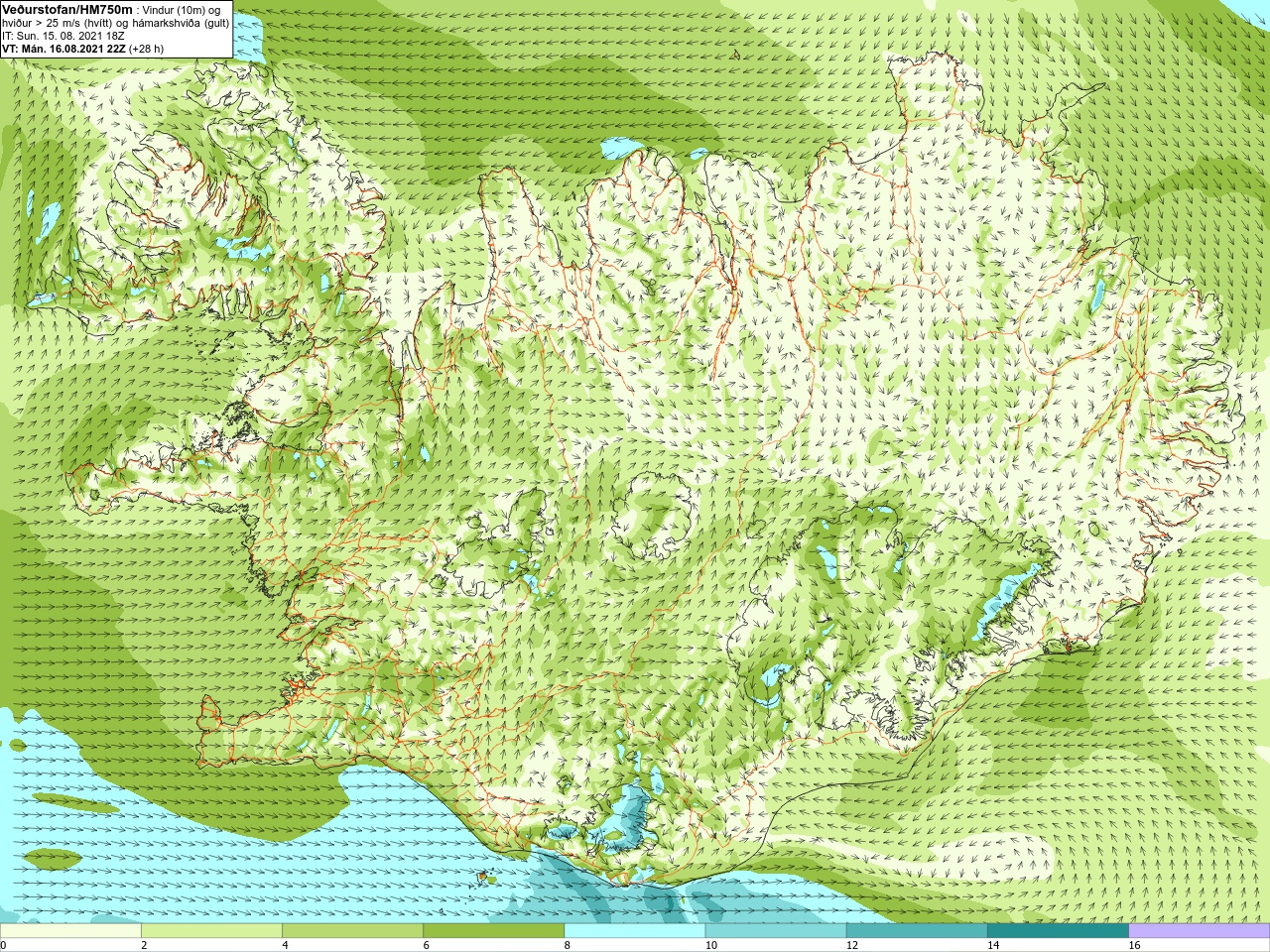Click the 'Vindur (10m) og' title text

pos(184,10)
